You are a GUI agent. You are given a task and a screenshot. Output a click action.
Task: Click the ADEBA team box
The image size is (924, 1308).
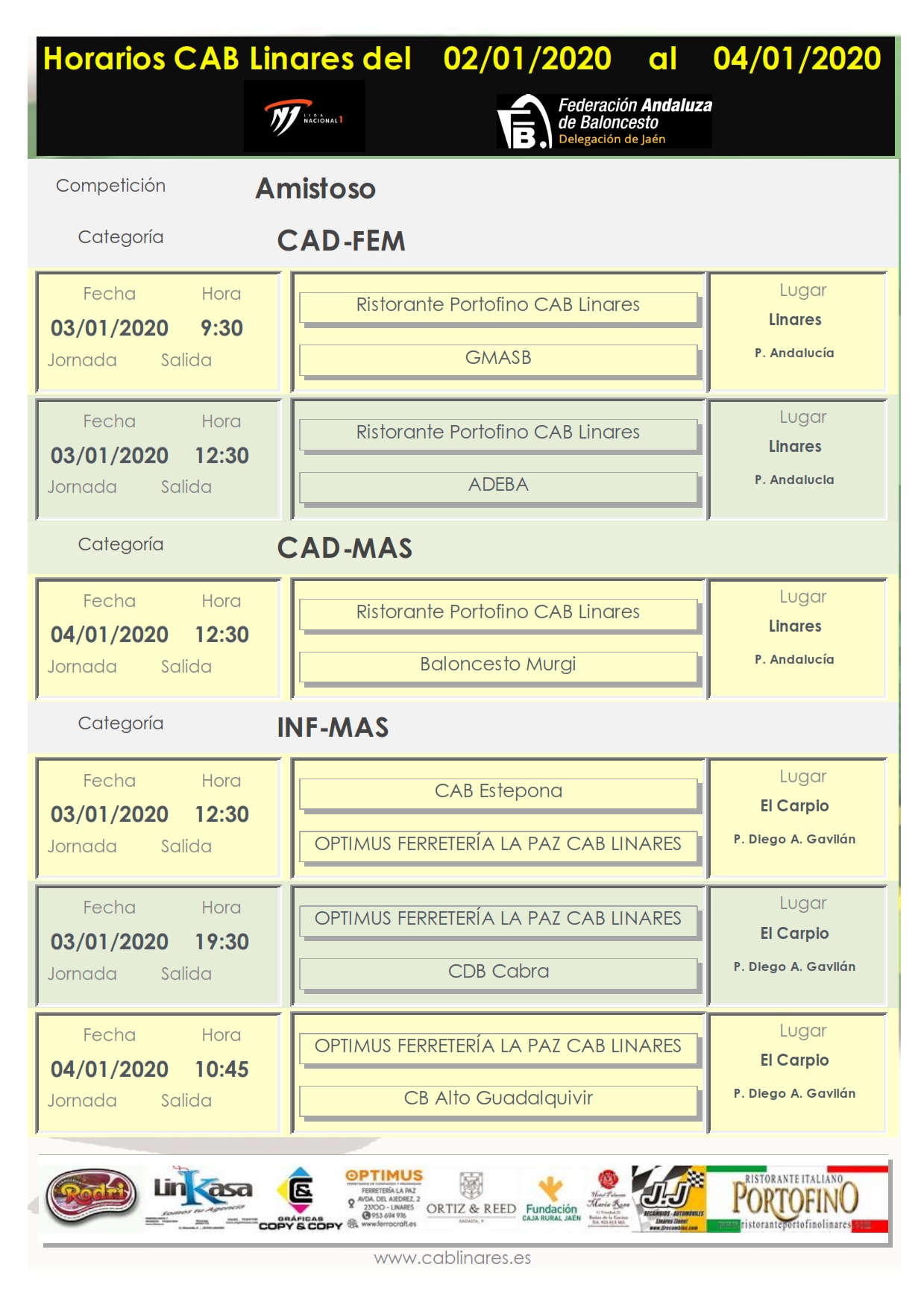(498, 485)
